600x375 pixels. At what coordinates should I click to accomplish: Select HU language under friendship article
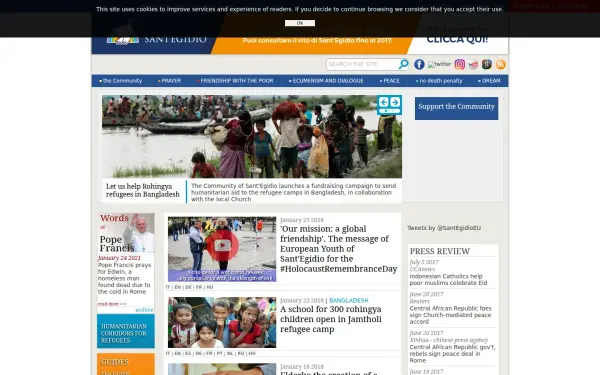point(210,287)
